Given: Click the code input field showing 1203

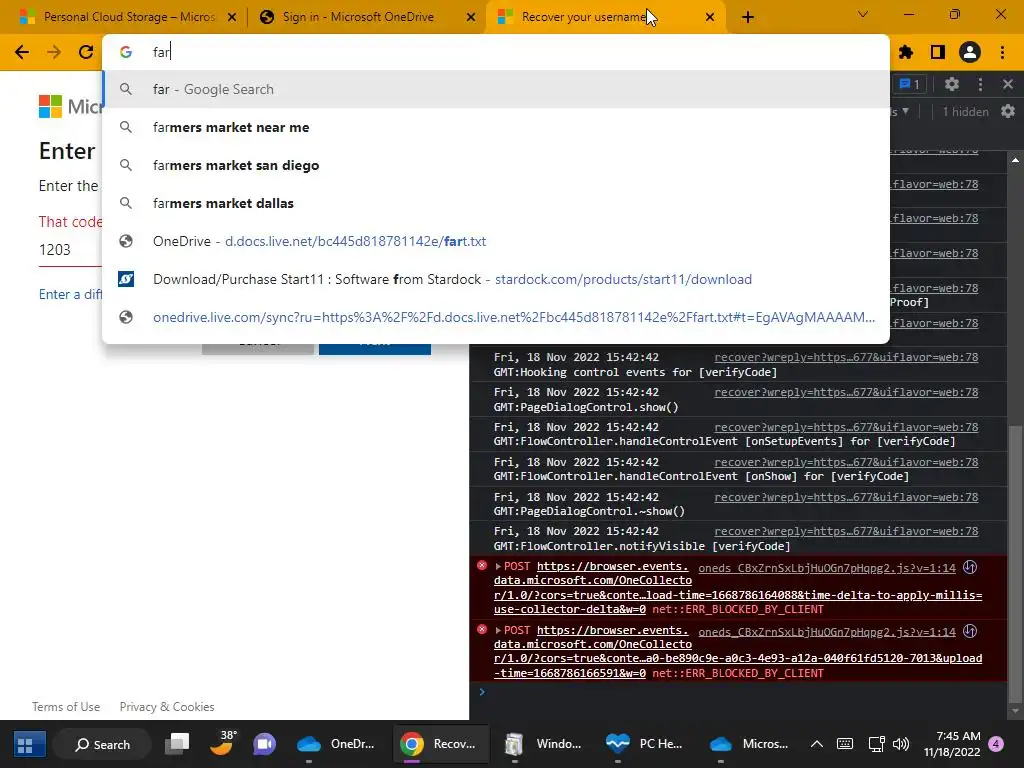Looking at the screenshot, I should click(x=71, y=250).
